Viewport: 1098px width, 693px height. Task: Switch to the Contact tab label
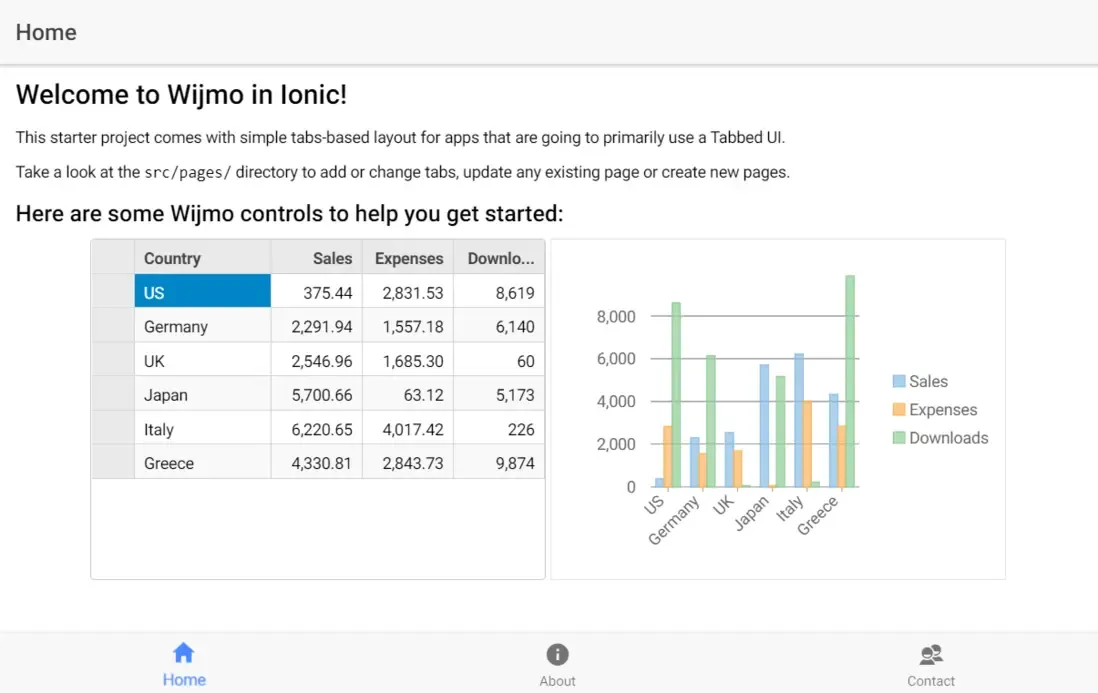[x=931, y=681]
